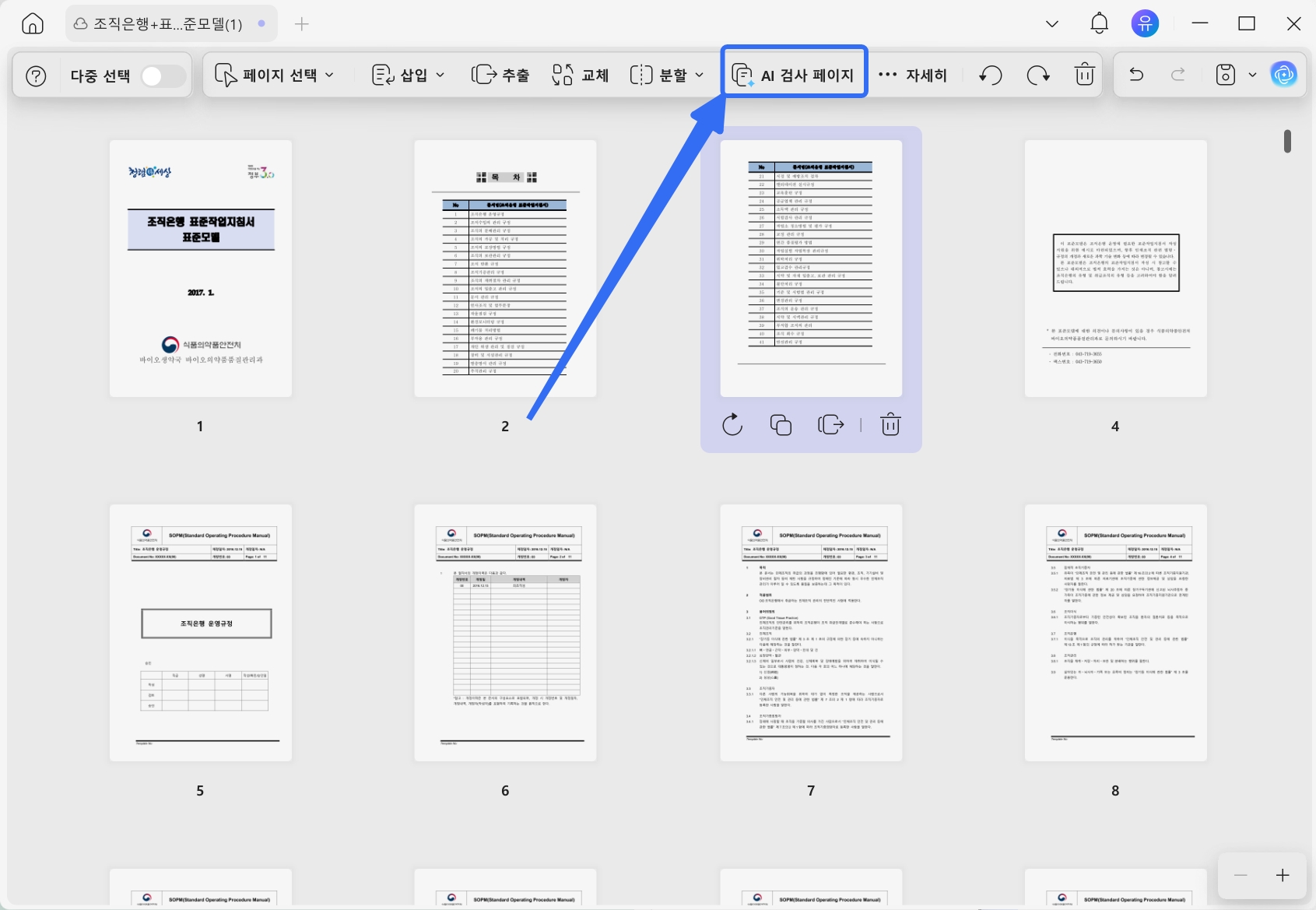Expand the title bar dropdown chevron
Screen dimensions: 1316x910
1052,24
